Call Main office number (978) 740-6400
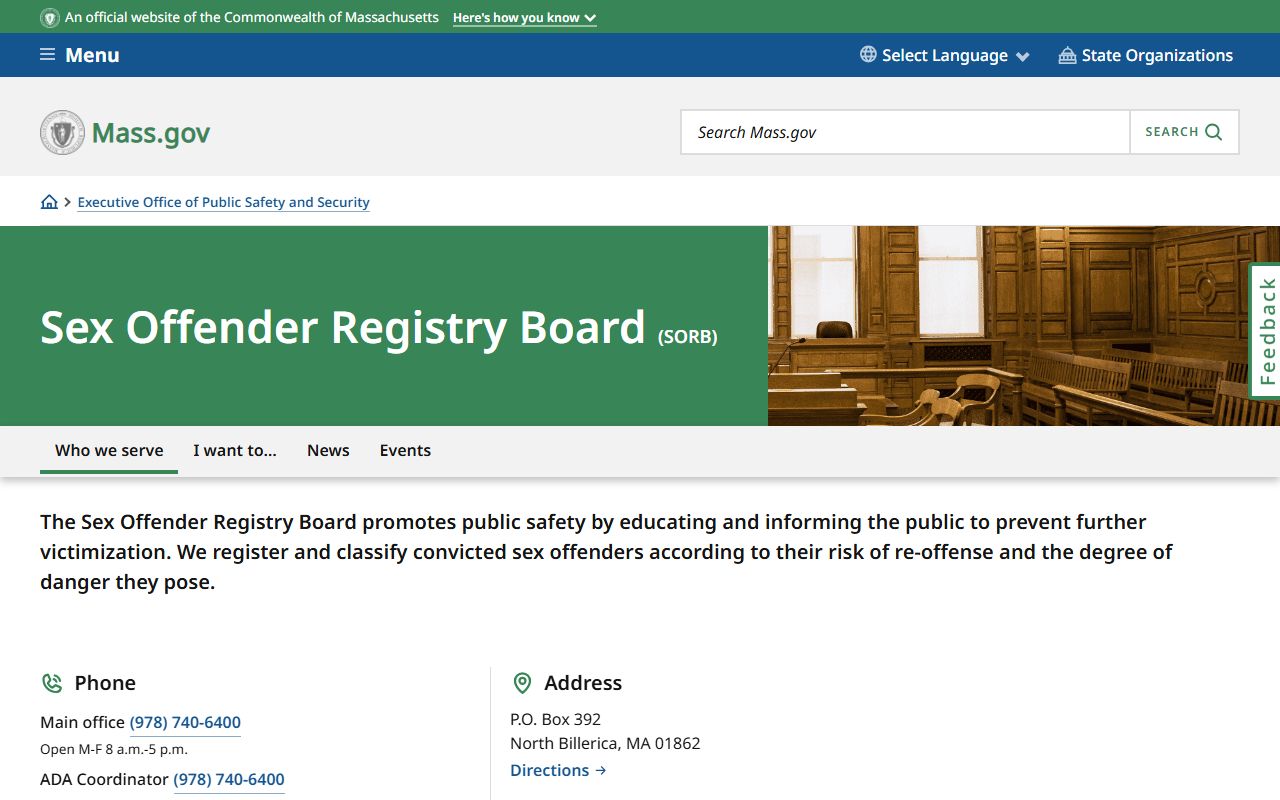This screenshot has width=1280, height=800. (185, 722)
